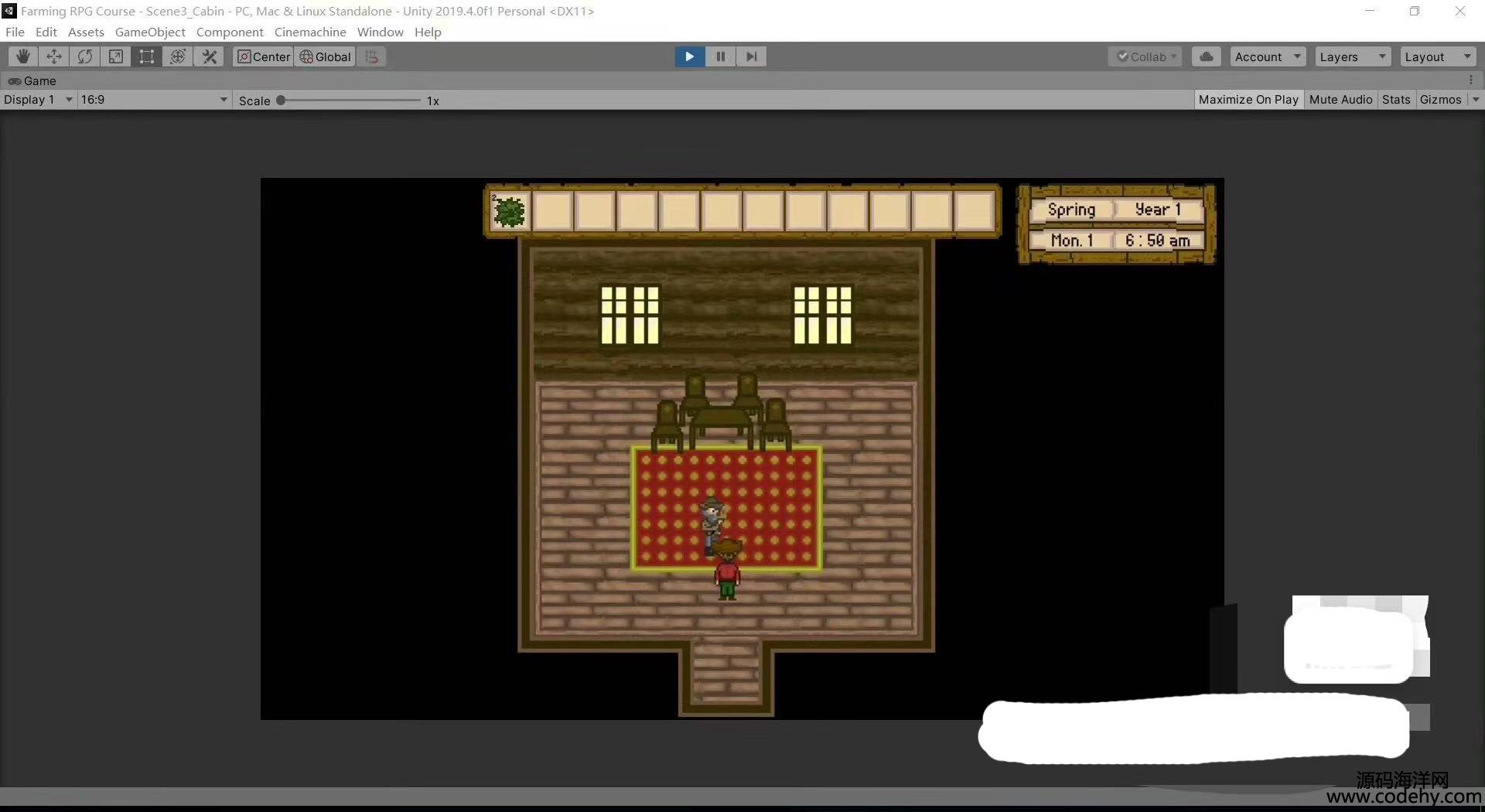Select the Transform tool

pos(178,56)
